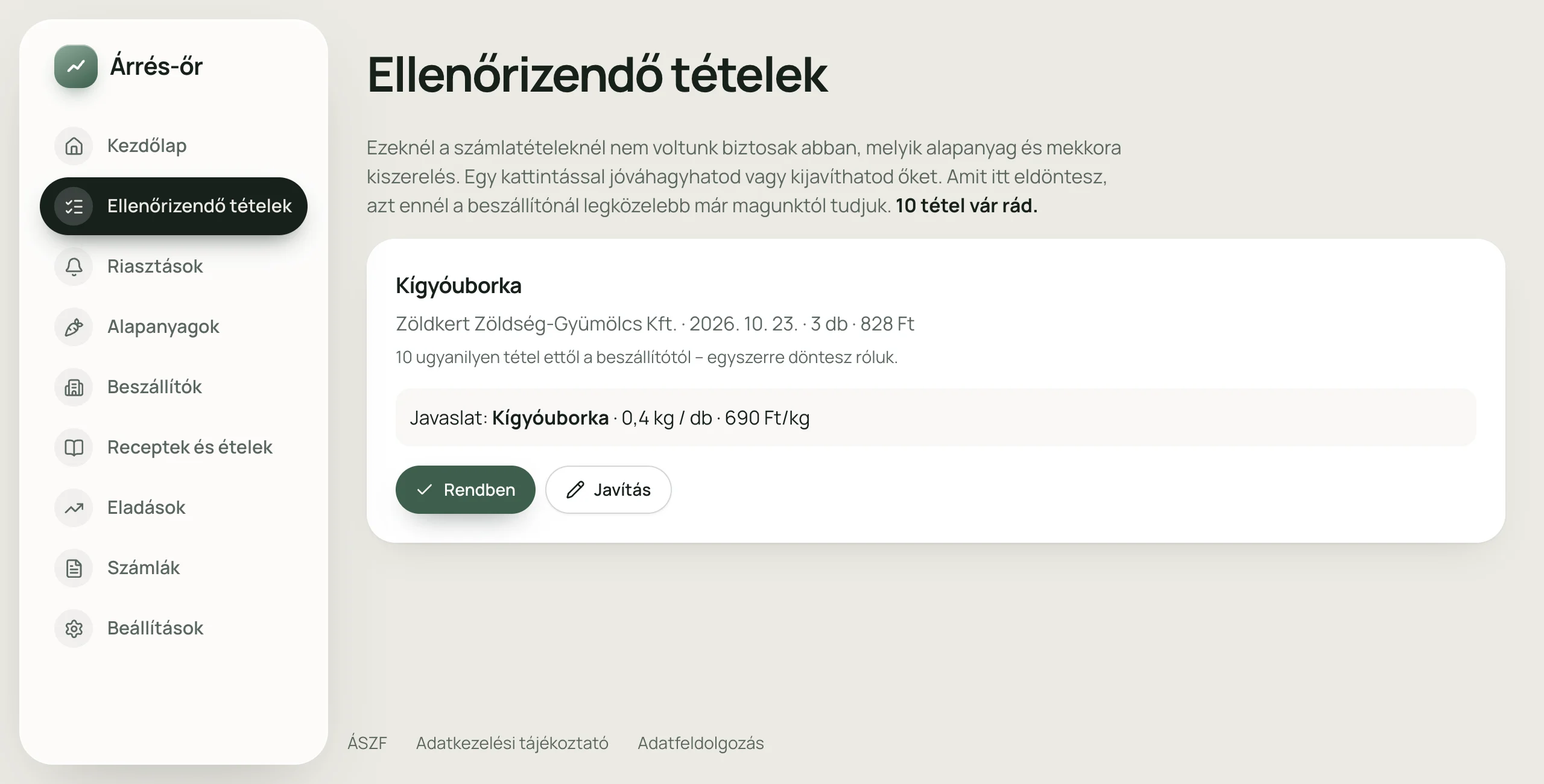
Task: Open the Eladások section
Action: [174, 508]
